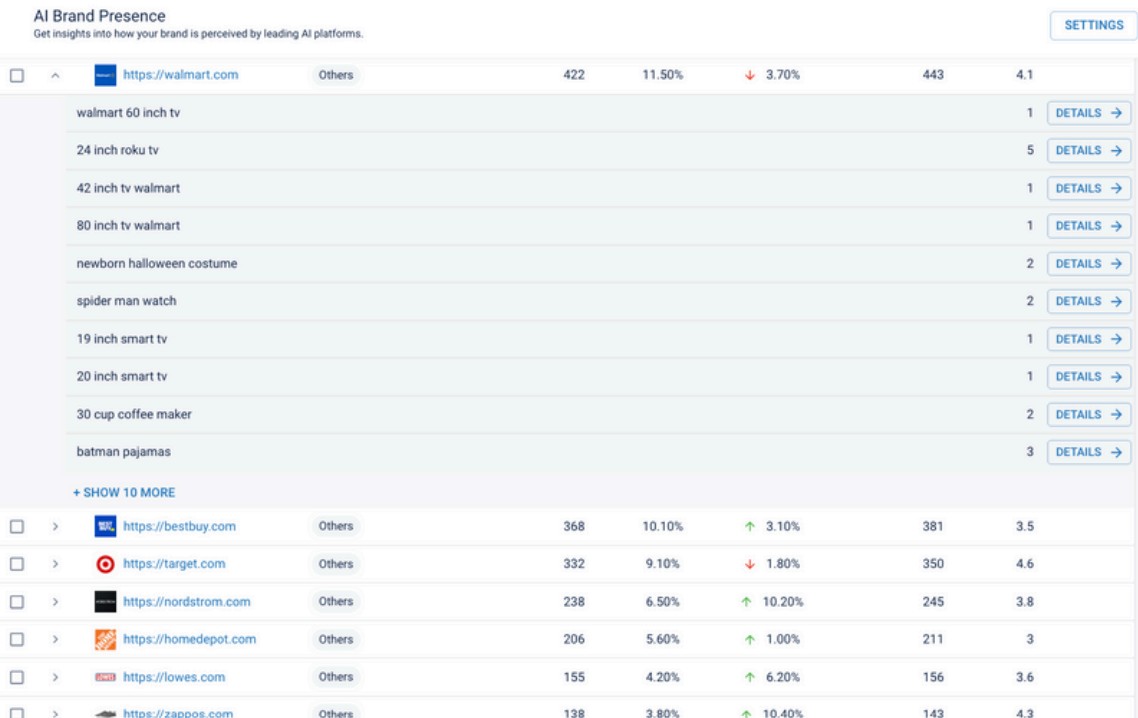This screenshot has height=718, width=1138.
Task: Collapse the walmart.com keyword list
Action: click(55, 76)
